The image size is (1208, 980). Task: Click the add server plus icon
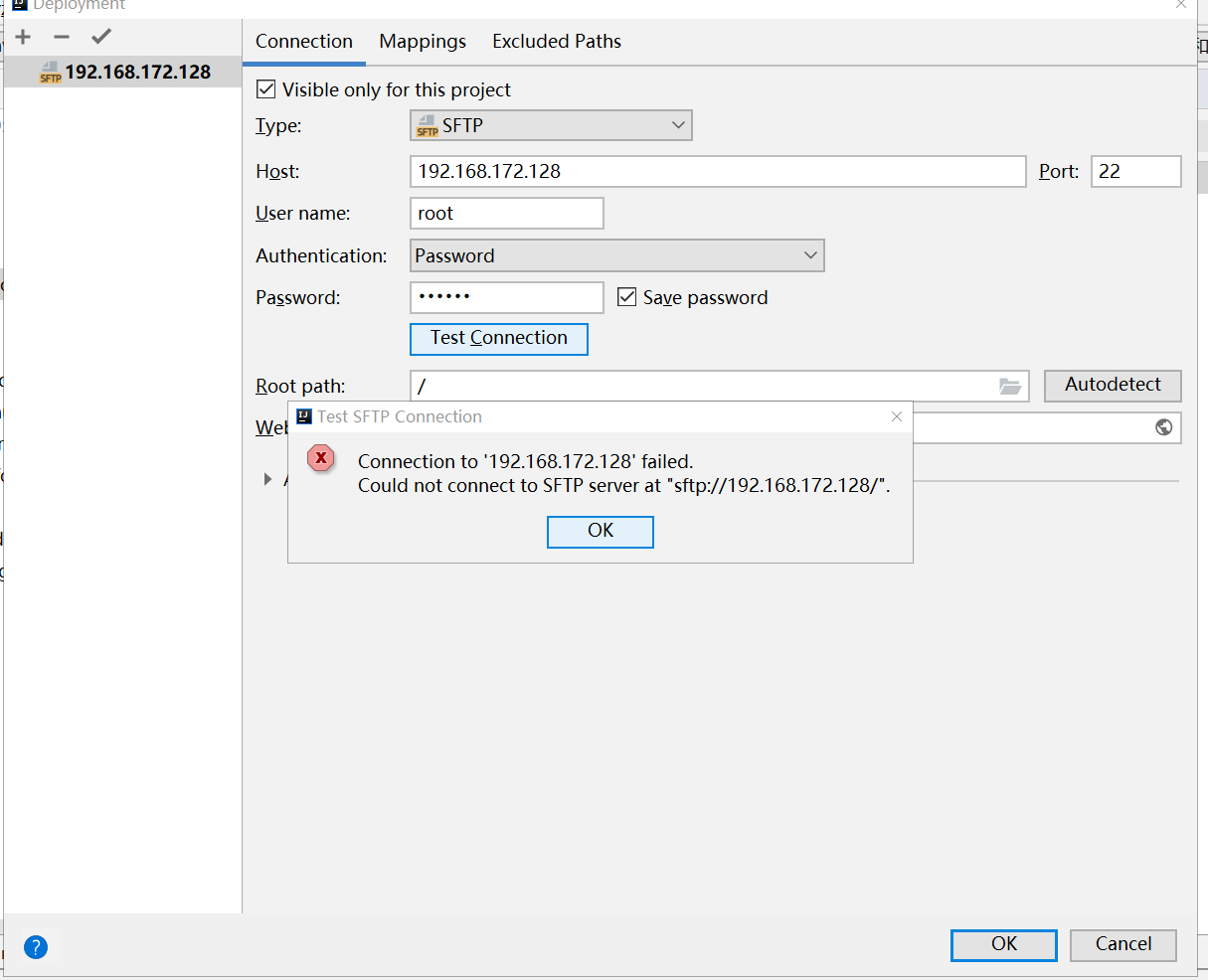coord(24,38)
